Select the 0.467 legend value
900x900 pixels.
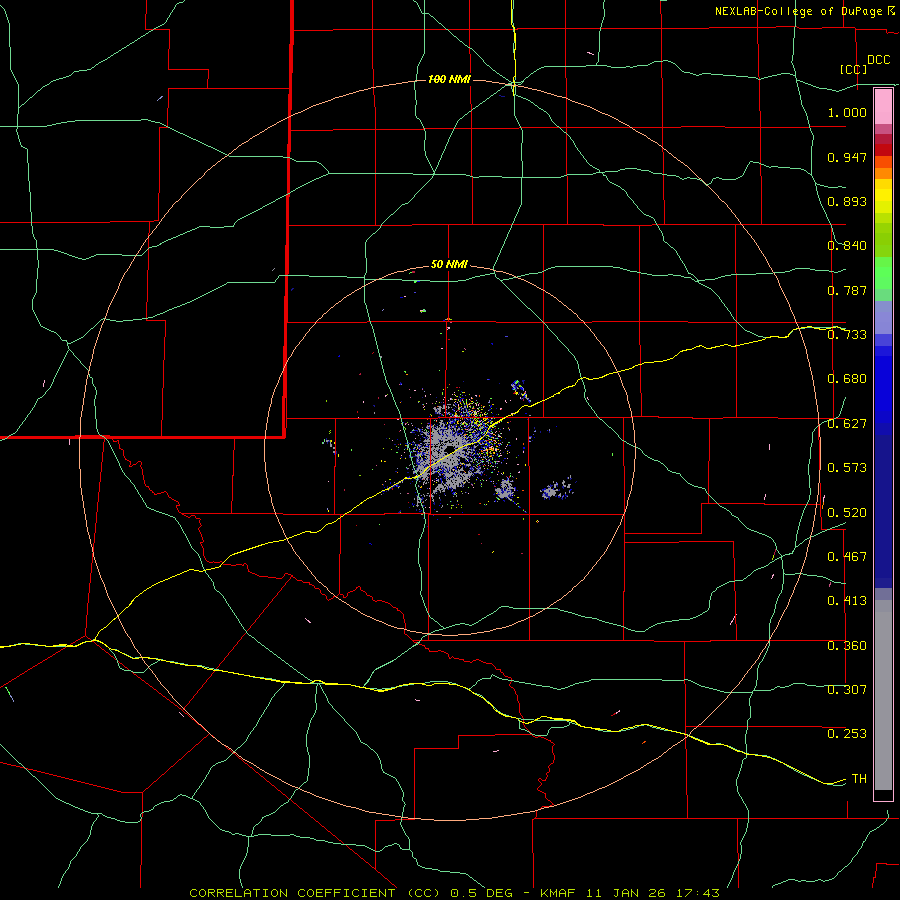(x=847, y=557)
